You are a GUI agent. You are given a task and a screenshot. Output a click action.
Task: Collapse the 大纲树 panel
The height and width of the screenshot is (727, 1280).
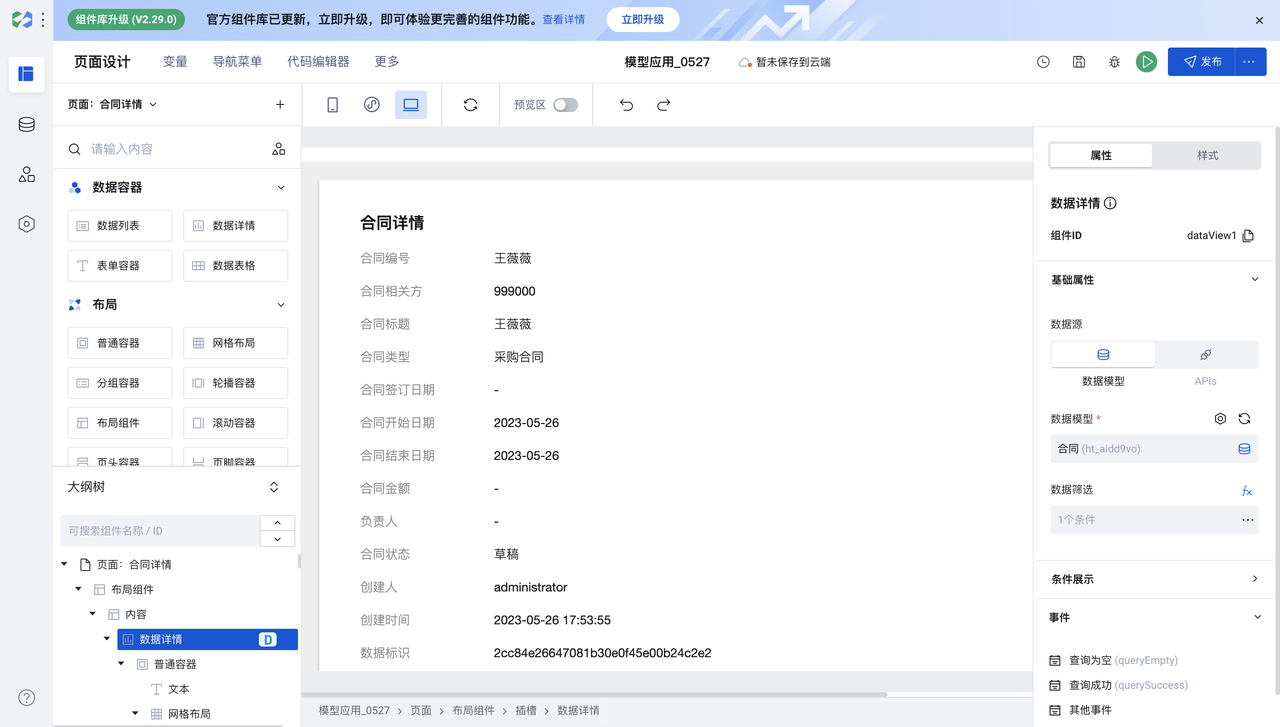(x=274, y=487)
